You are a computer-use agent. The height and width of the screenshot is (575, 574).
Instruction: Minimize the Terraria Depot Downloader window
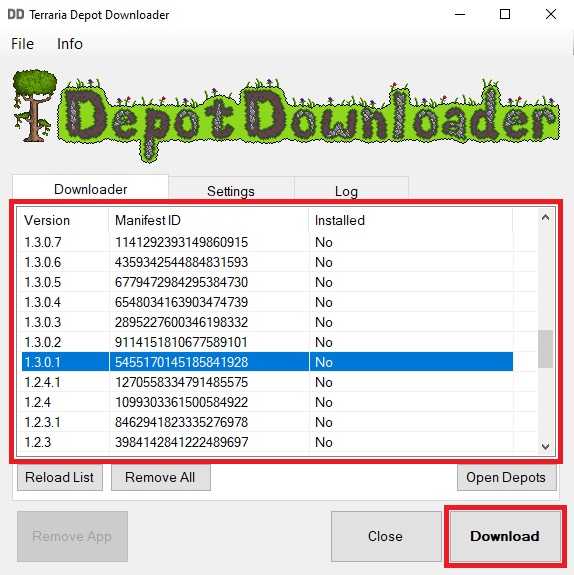pyautogui.click(x=460, y=14)
